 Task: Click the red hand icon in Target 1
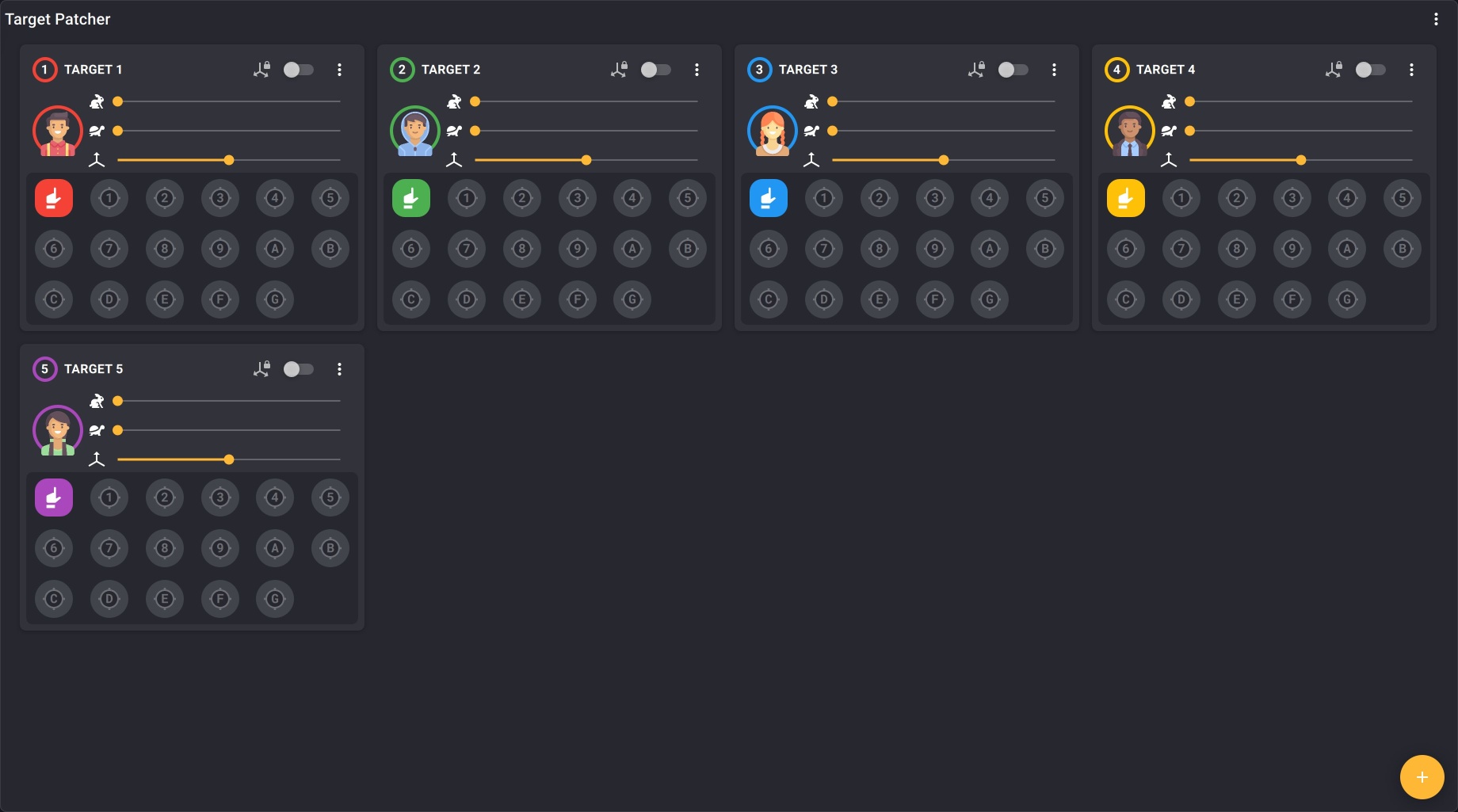[54, 198]
